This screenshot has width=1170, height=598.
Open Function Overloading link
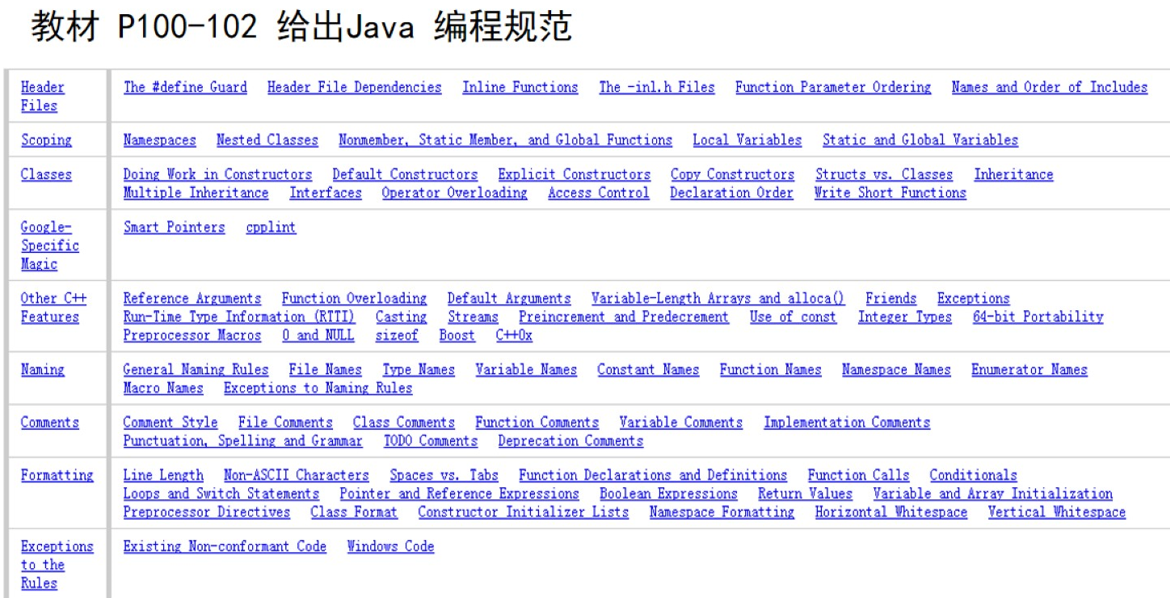(x=354, y=299)
